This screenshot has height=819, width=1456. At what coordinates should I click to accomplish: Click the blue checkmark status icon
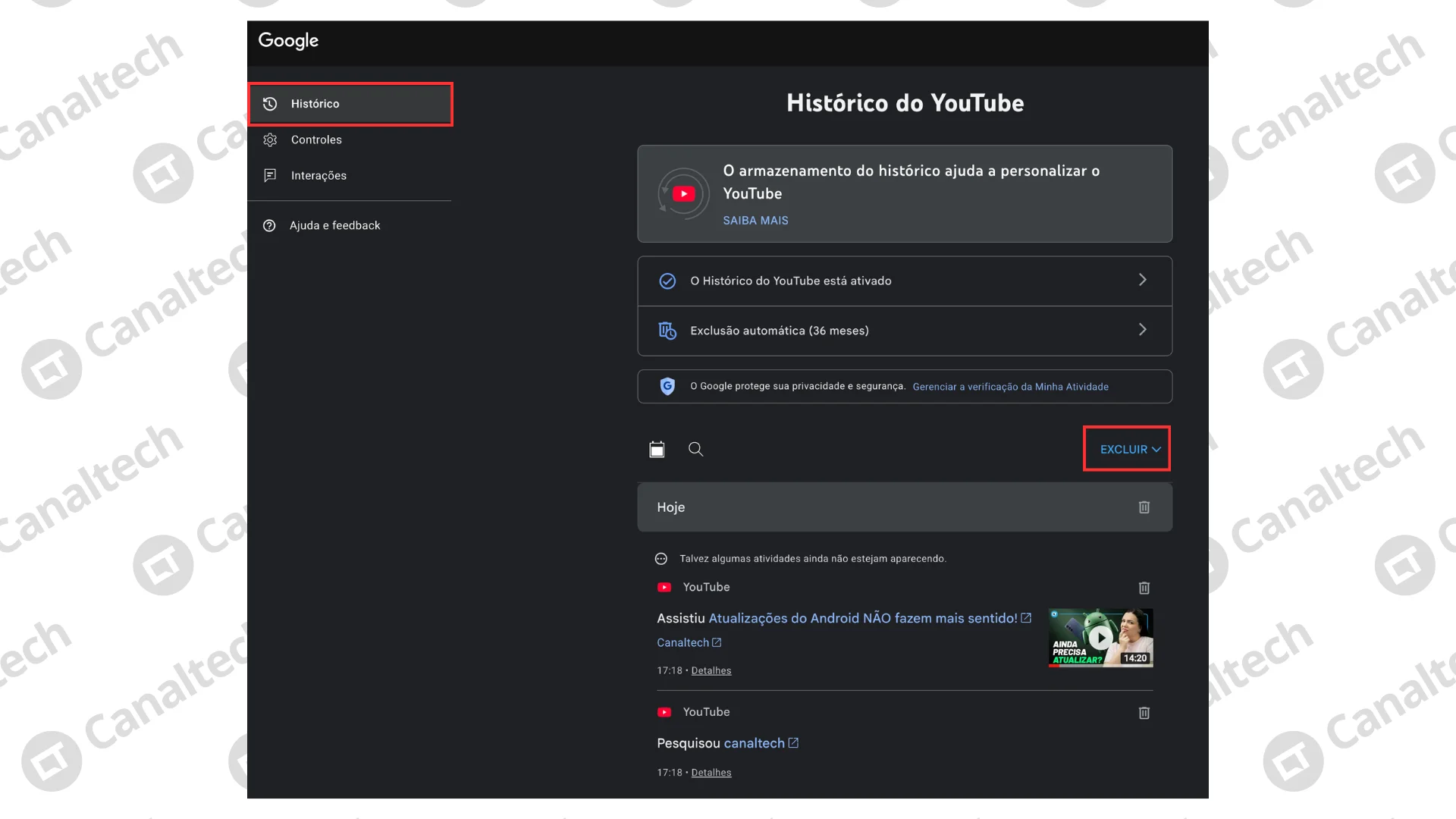click(667, 281)
